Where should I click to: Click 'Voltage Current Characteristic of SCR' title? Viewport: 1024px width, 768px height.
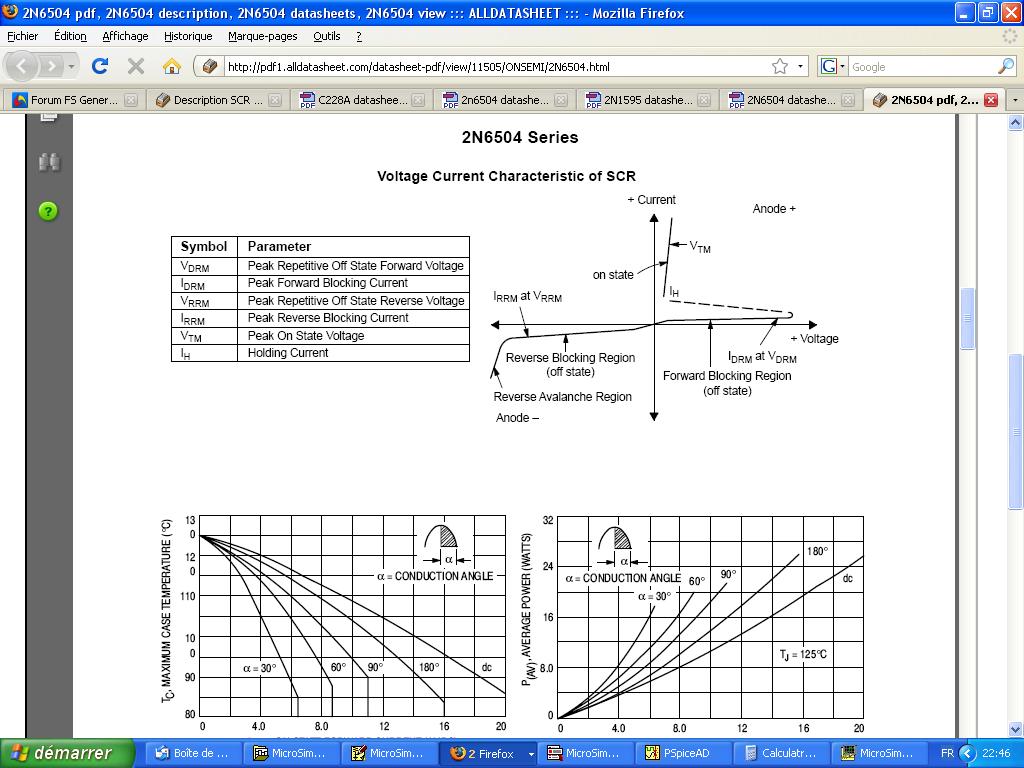(506, 176)
